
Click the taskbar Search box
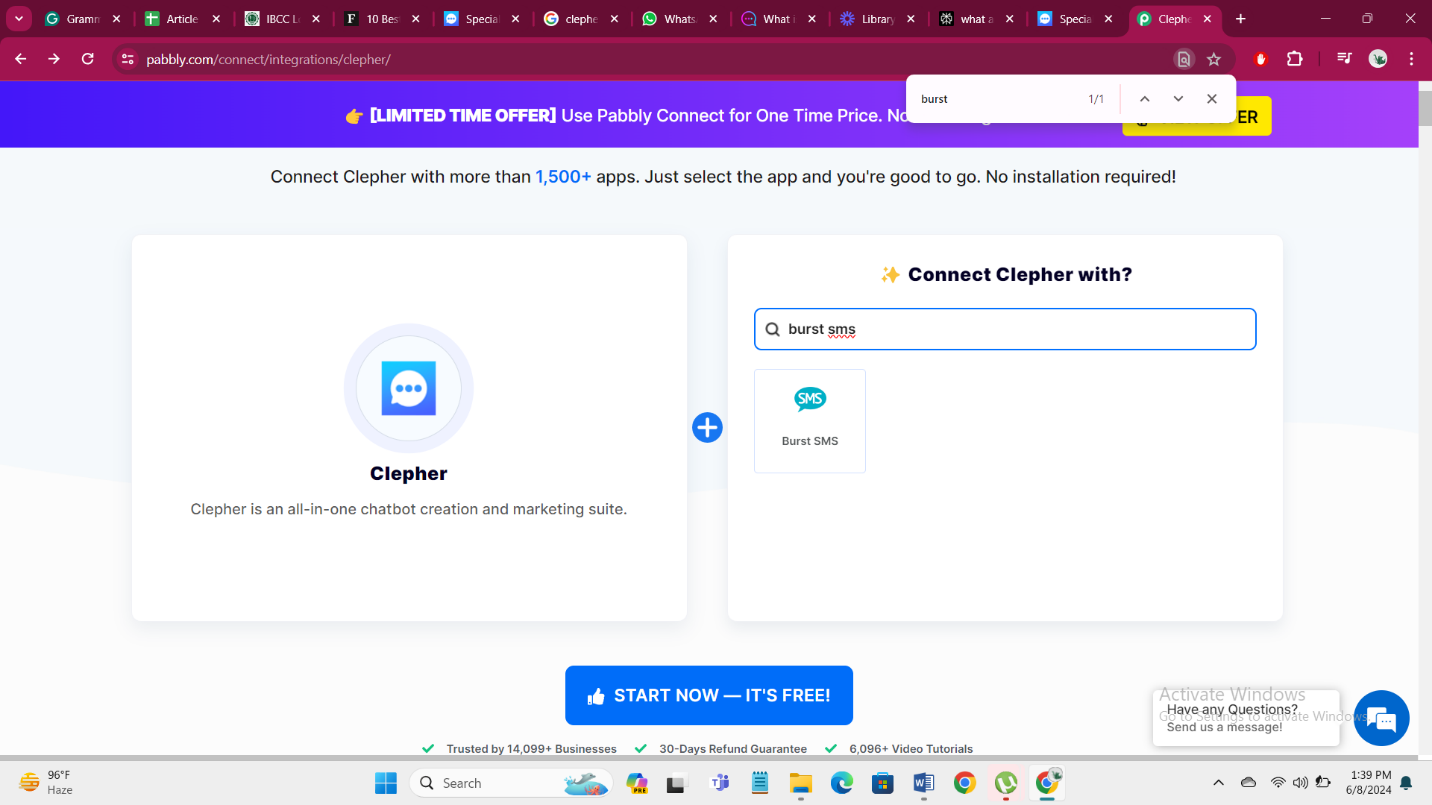pyautogui.click(x=510, y=783)
